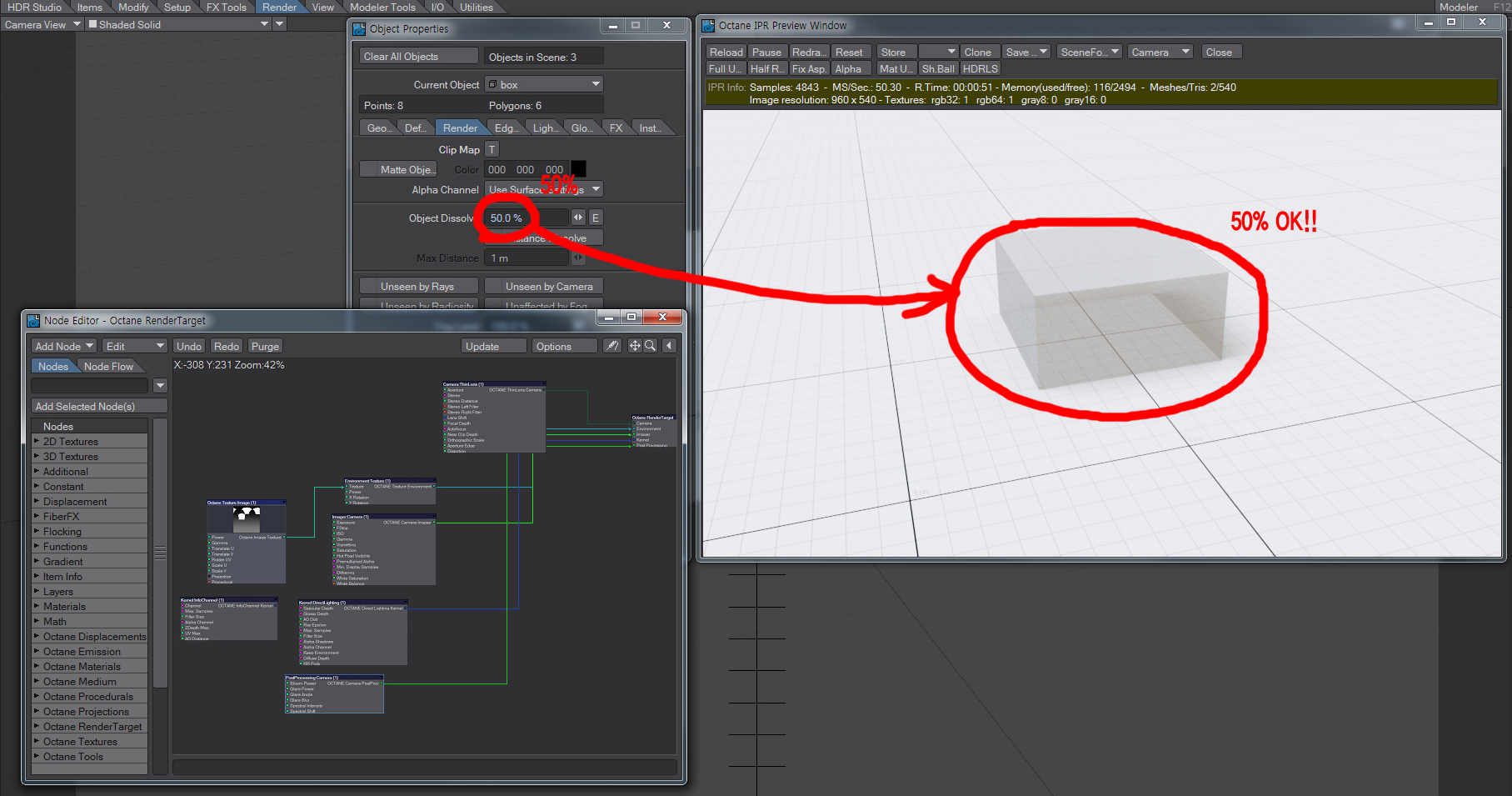The height and width of the screenshot is (796, 1512).
Task: Switch to the FX tab in Object Properties
Action: [x=616, y=128]
